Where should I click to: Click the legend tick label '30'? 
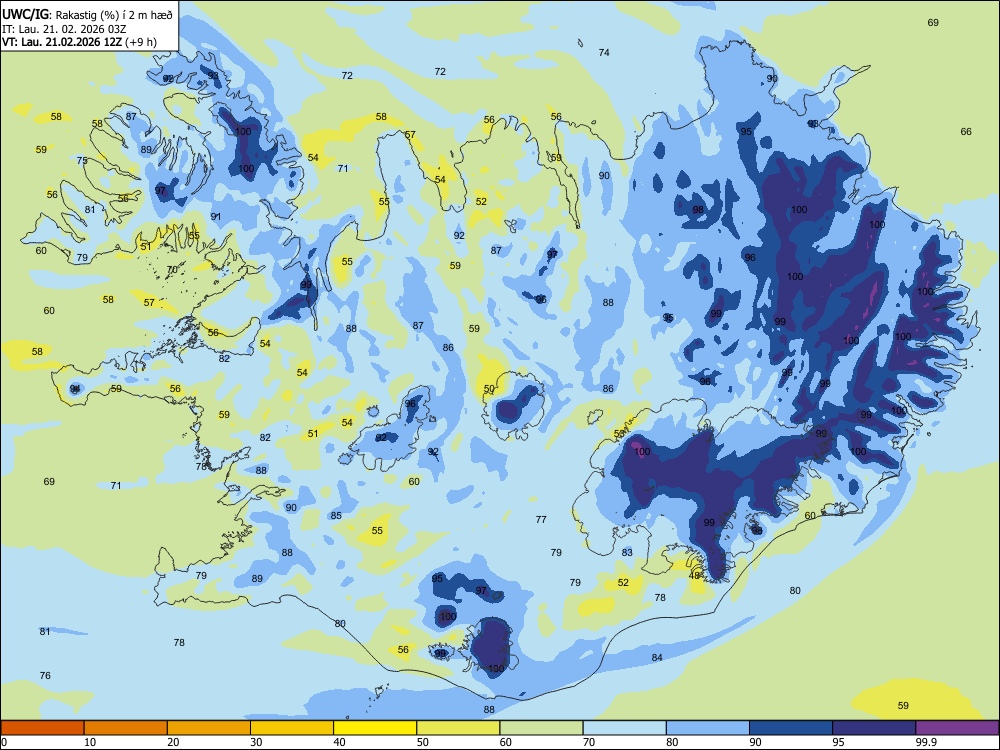coord(256,742)
